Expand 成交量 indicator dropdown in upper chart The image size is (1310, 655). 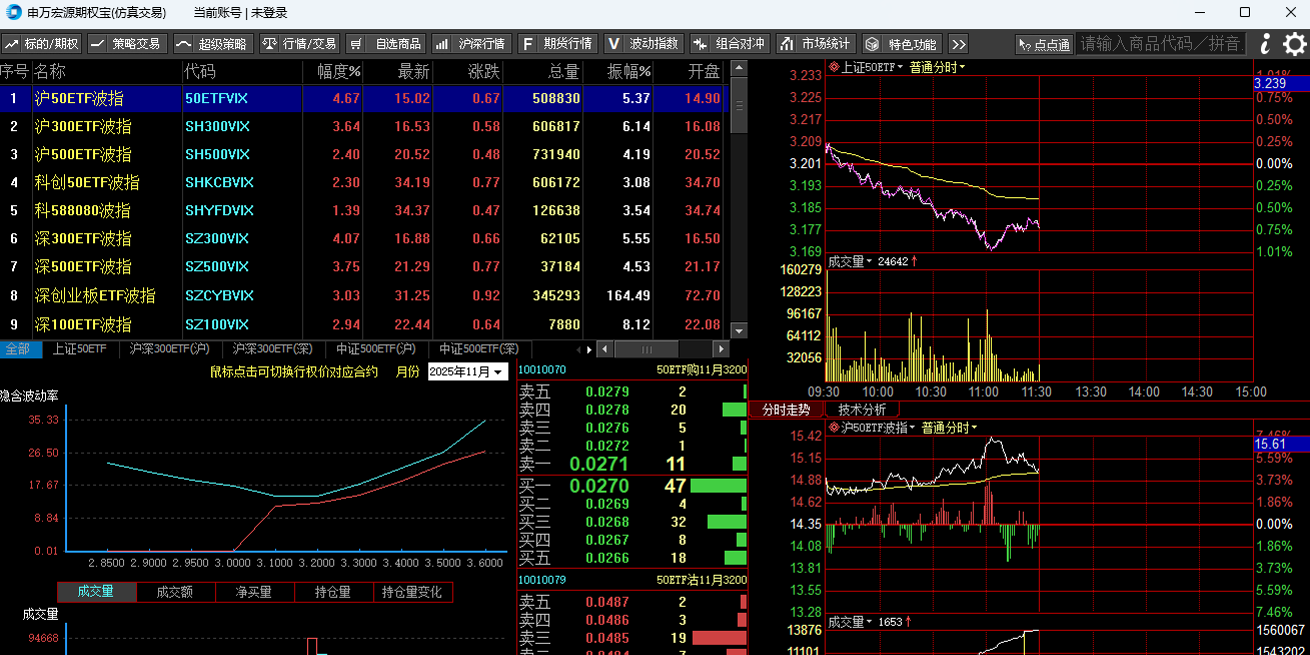[849, 261]
